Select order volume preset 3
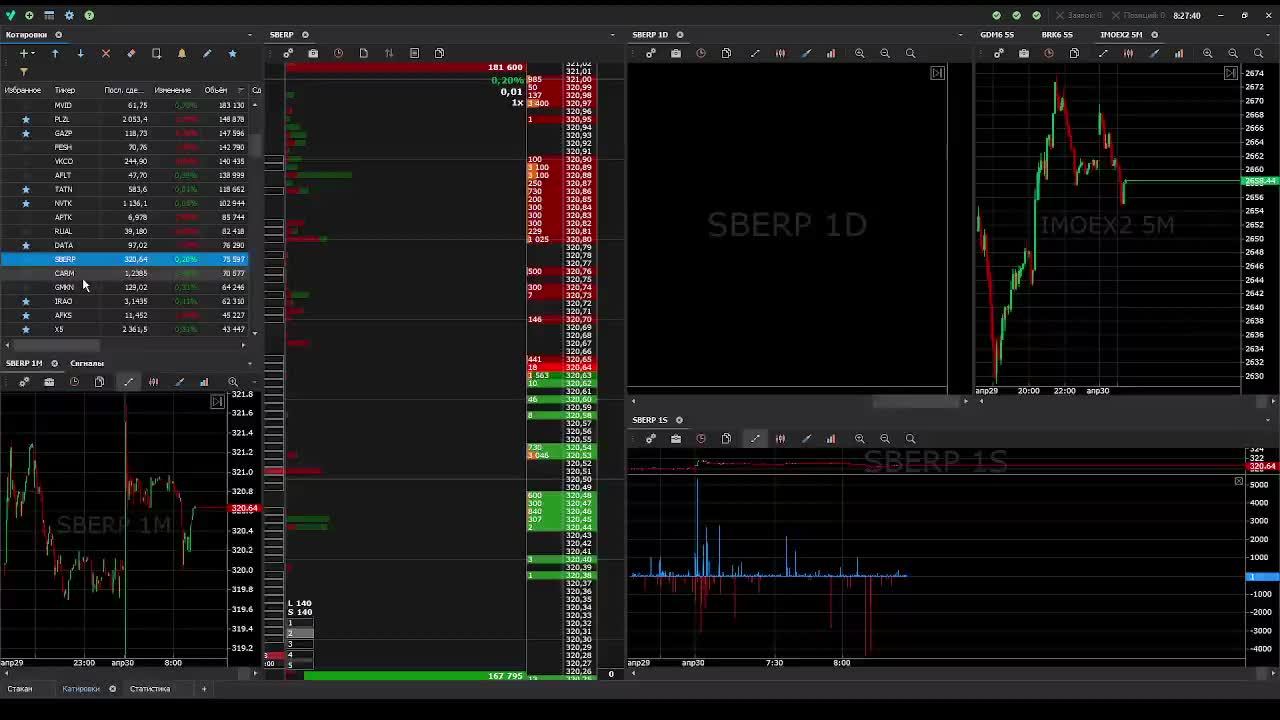Screen dimensions: 1280x720 (299, 644)
